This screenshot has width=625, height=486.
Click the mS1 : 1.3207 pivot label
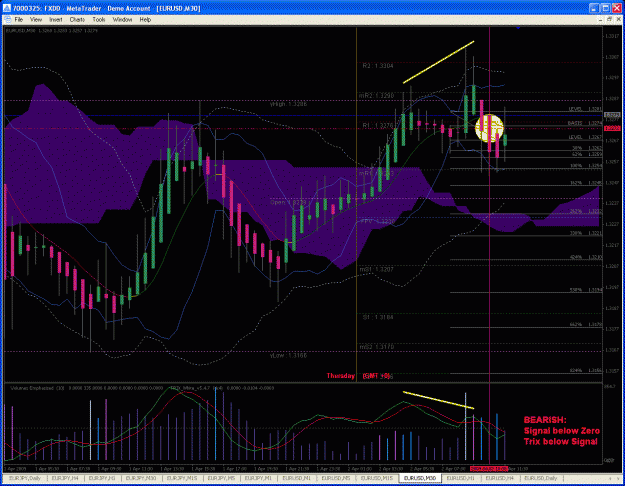point(377,270)
